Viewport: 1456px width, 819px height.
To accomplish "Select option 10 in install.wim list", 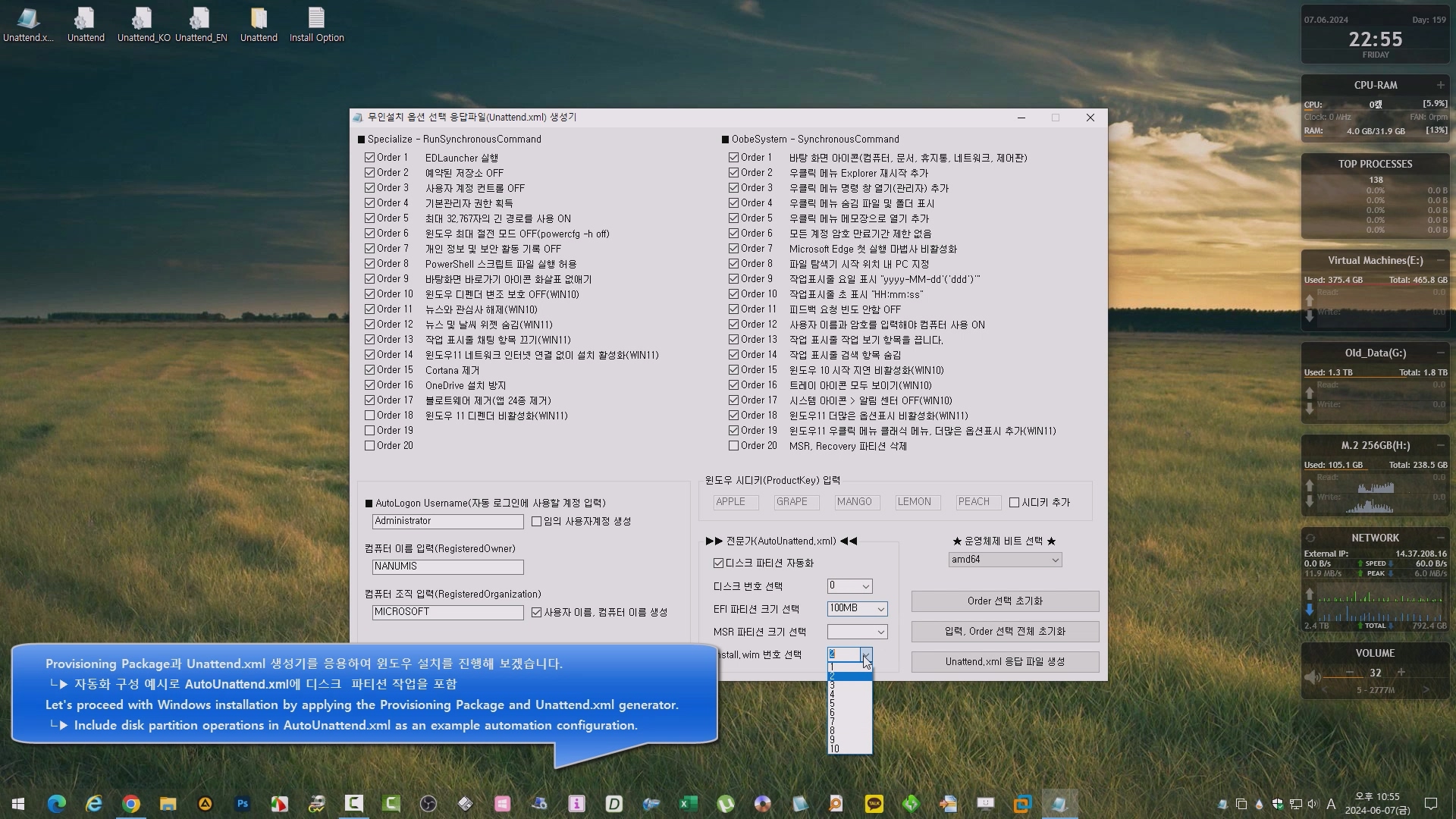I will point(850,749).
